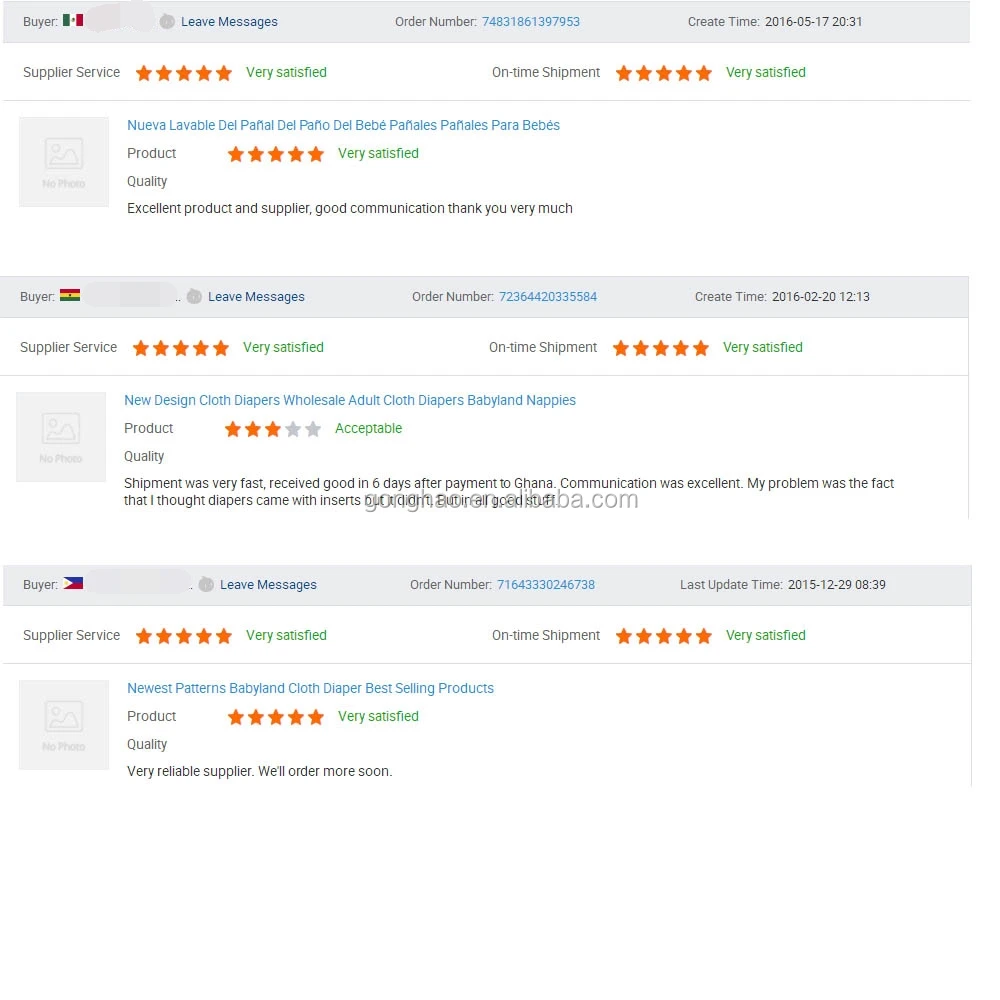Open order number 74831861397953

click(x=531, y=22)
